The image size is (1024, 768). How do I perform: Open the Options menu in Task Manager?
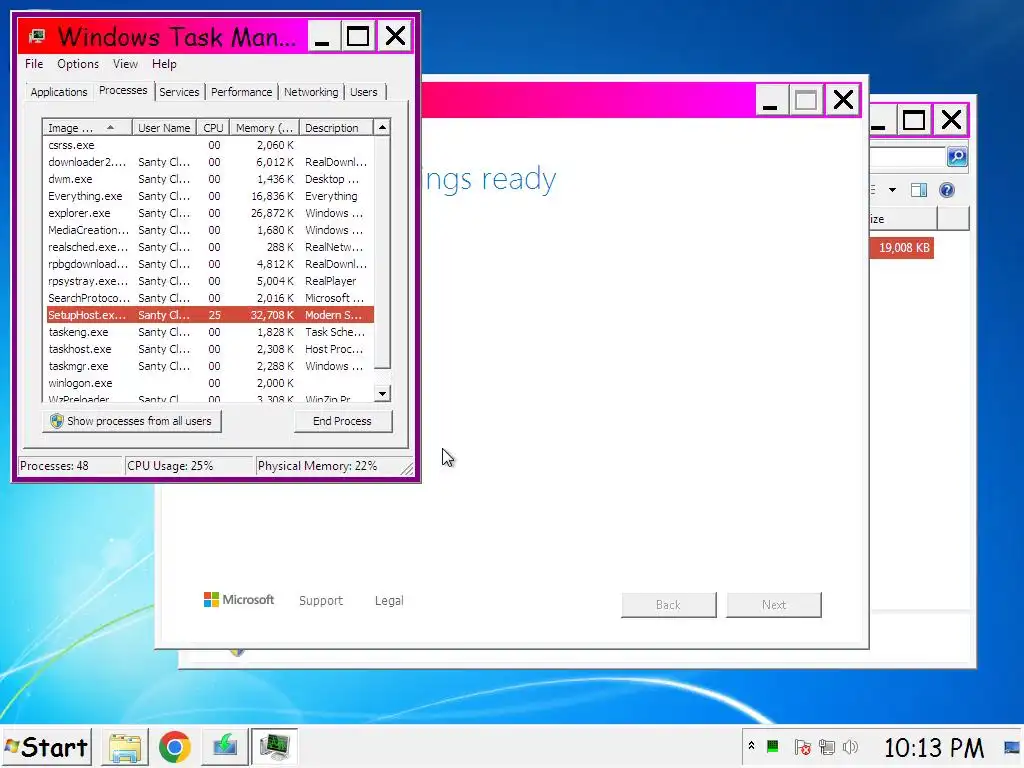(78, 64)
